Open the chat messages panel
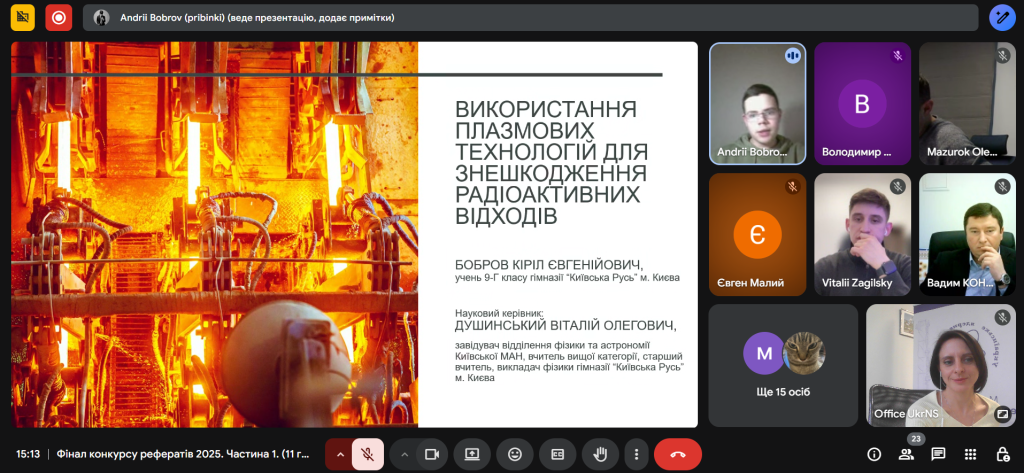Screen dimensions: 1024x473 click(938, 454)
